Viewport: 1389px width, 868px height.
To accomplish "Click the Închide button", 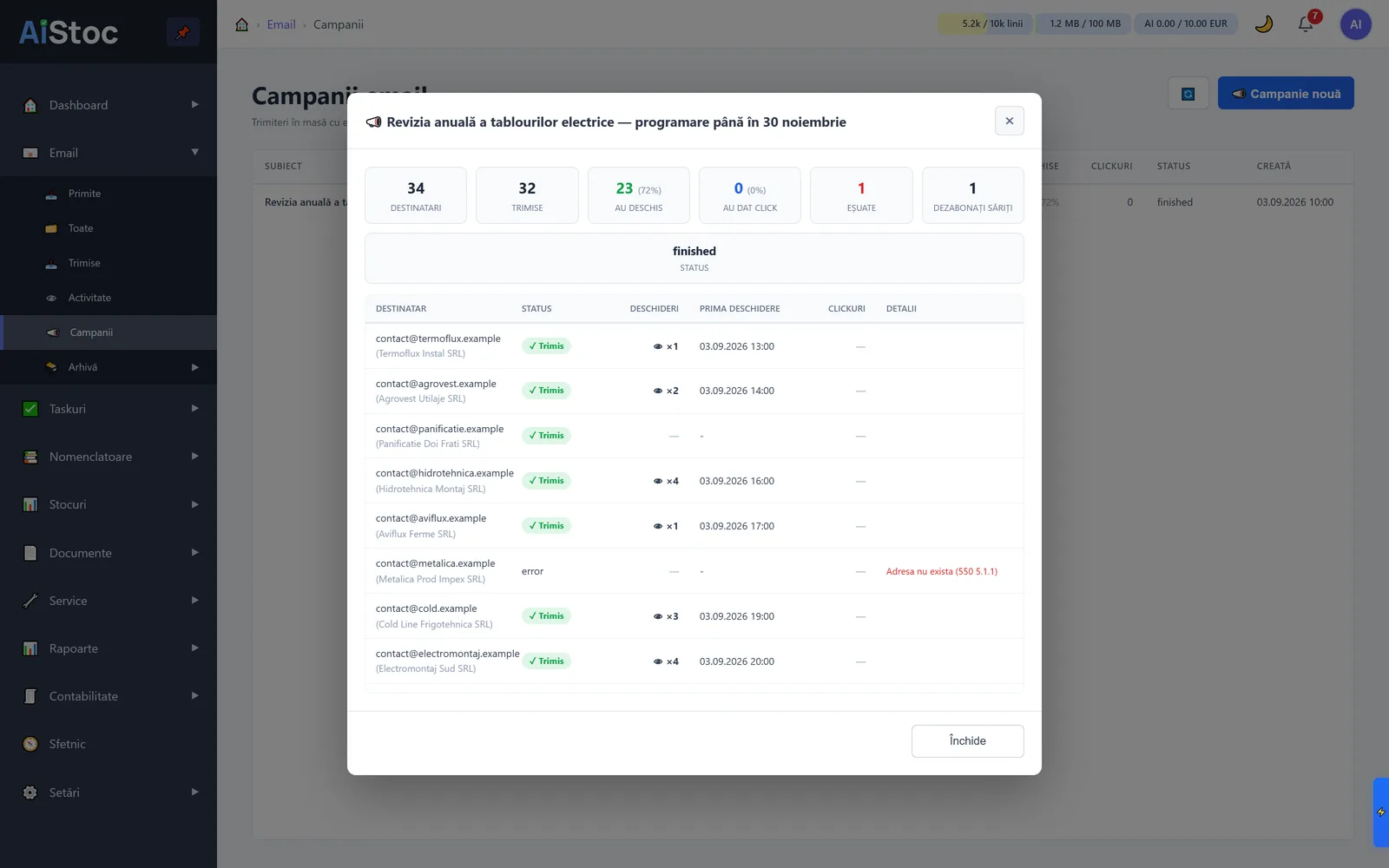I will pos(967,740).
